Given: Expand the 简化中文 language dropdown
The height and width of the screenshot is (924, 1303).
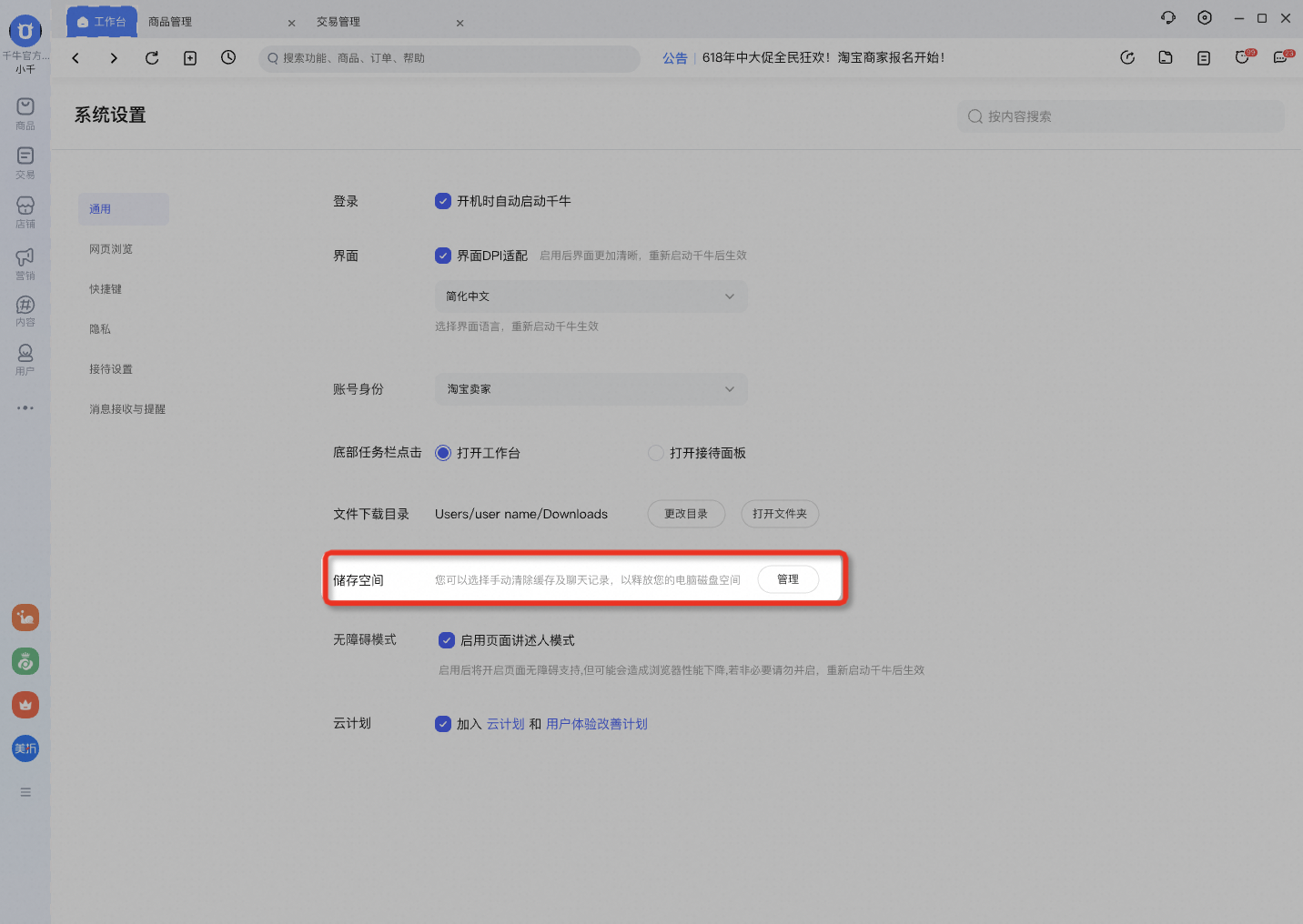Looking at the screenshot, I should 591,296.
